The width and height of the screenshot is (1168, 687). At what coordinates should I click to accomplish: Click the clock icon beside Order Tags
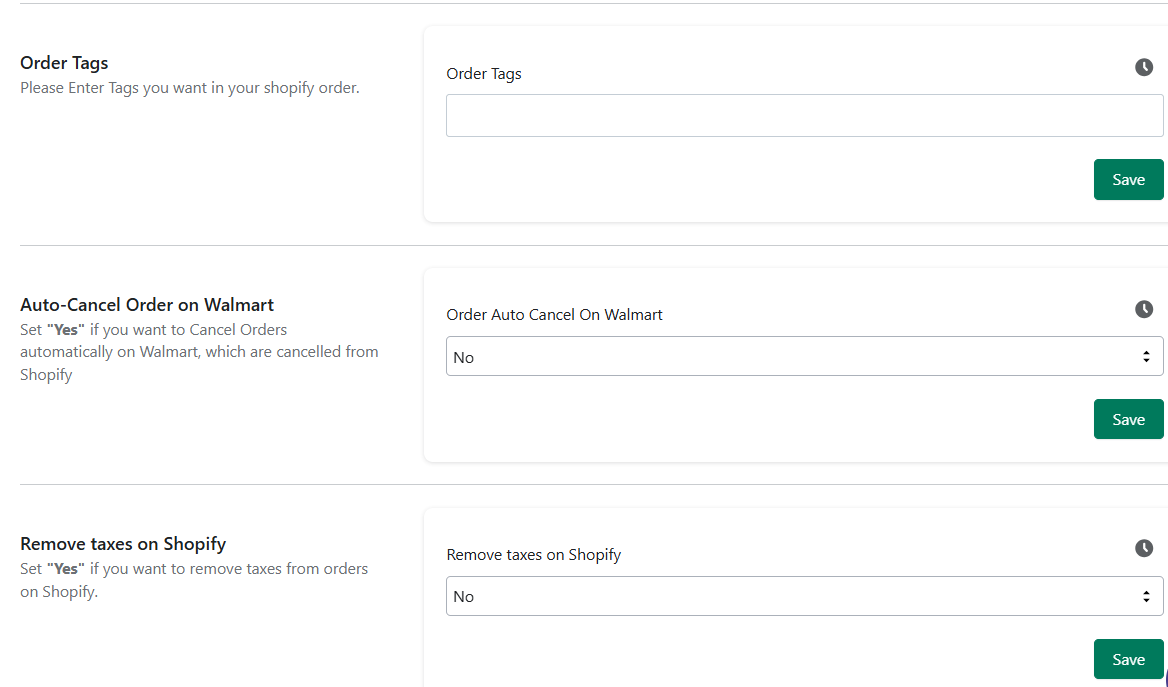tap(1143, 67)
